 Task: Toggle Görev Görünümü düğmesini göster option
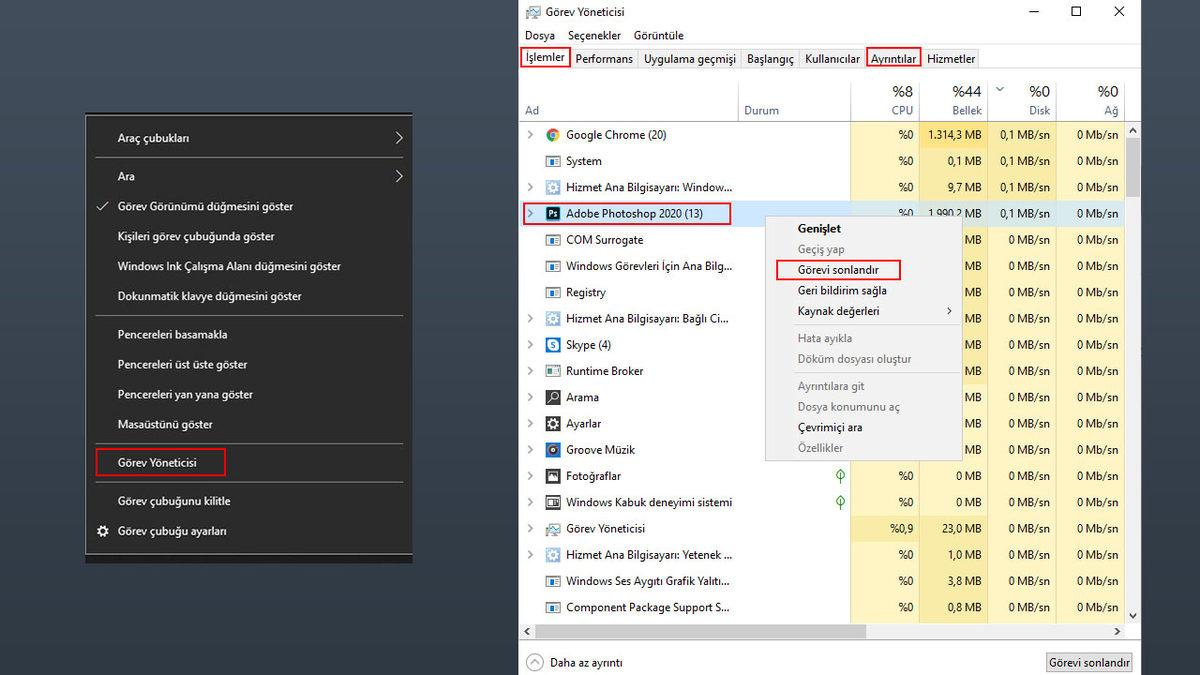[x=205, y=206]
